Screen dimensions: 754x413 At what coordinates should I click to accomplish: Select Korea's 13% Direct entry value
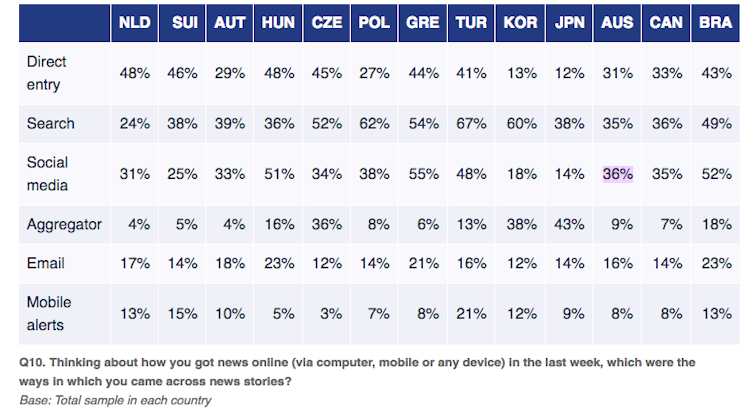(x=520, y=72)
